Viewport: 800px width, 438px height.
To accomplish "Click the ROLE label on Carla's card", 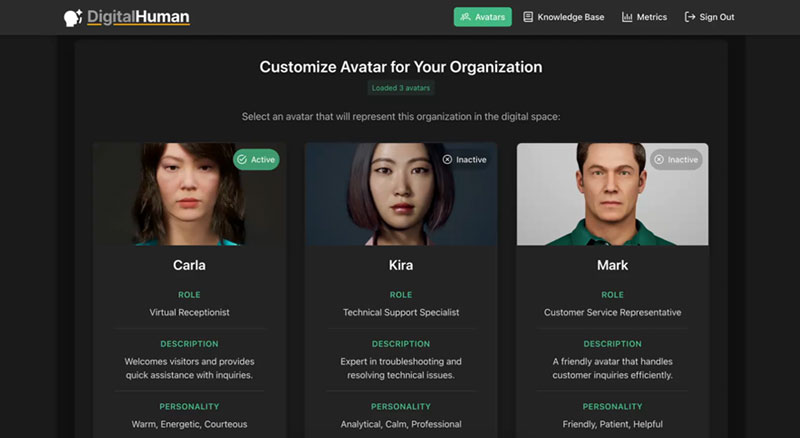I will click(189, 295).
